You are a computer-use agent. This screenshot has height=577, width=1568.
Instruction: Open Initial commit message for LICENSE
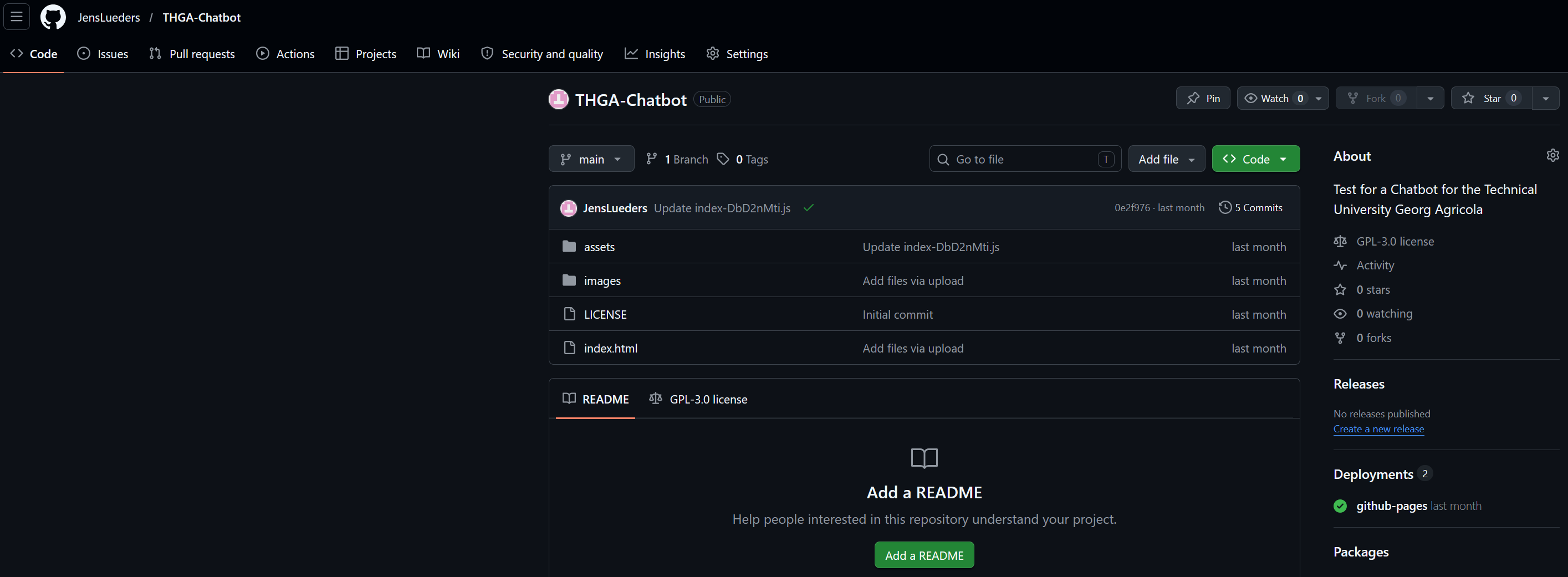tap(897, 315)
